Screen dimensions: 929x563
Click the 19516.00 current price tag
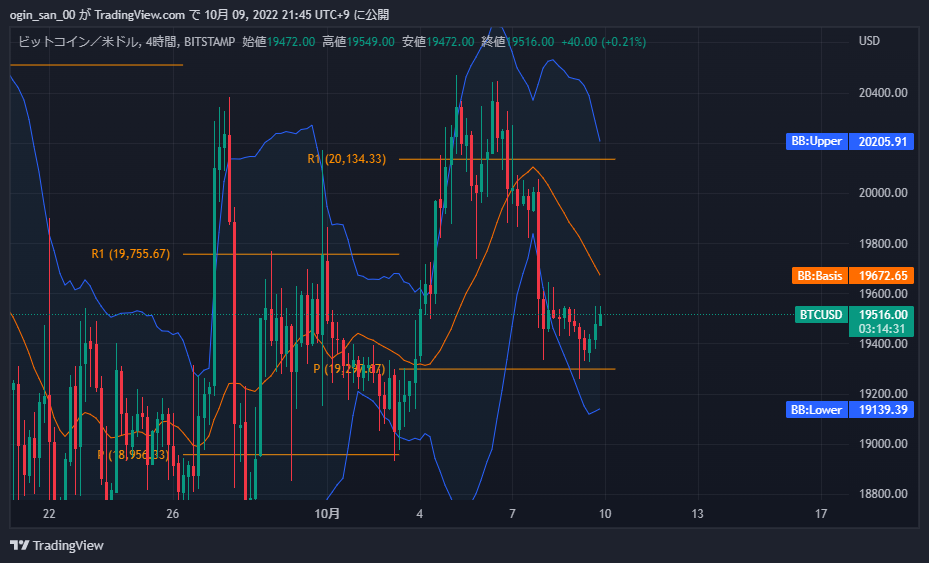point(881,314)
